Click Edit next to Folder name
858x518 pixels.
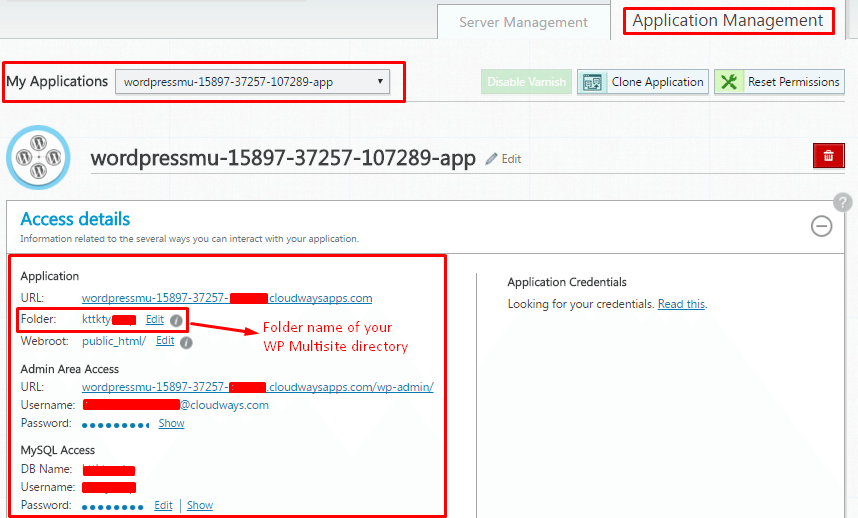pos(155,319)
